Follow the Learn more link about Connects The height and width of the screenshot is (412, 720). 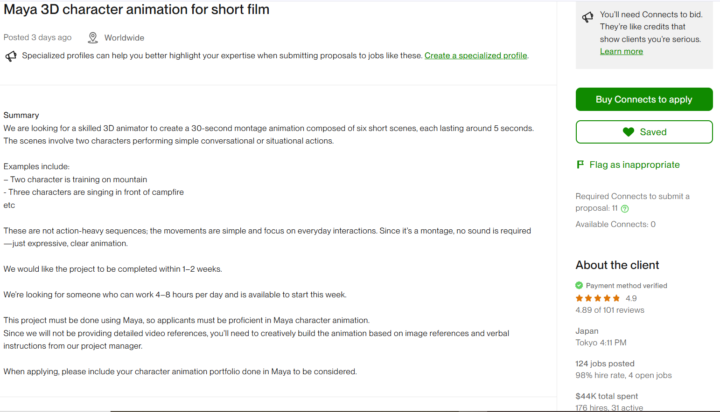point(621,51)
